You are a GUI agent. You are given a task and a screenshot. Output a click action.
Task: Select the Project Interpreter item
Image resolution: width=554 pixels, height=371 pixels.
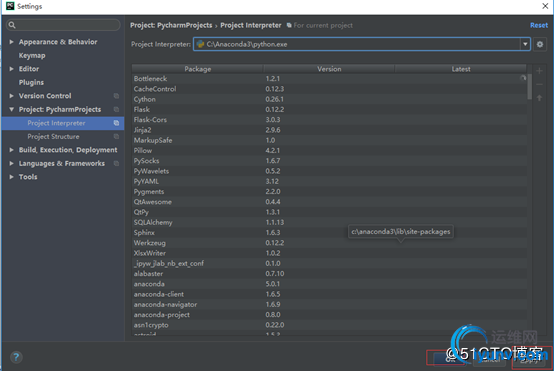point(63,123)
